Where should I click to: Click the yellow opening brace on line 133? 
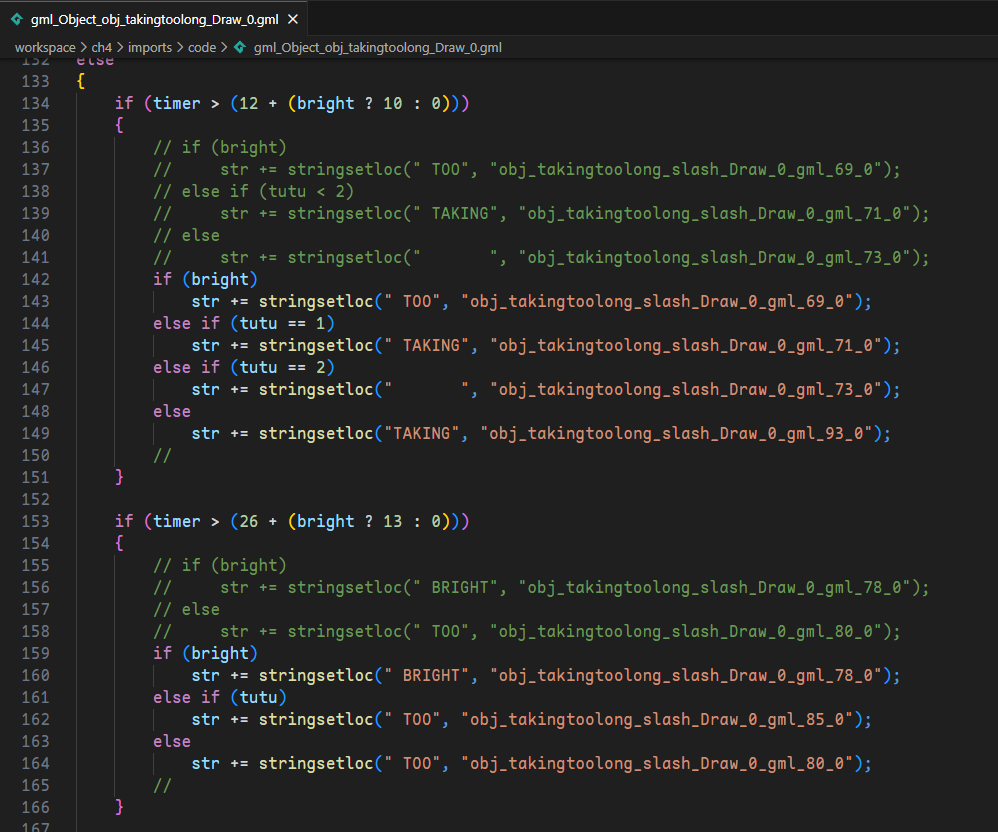[81, 81]
